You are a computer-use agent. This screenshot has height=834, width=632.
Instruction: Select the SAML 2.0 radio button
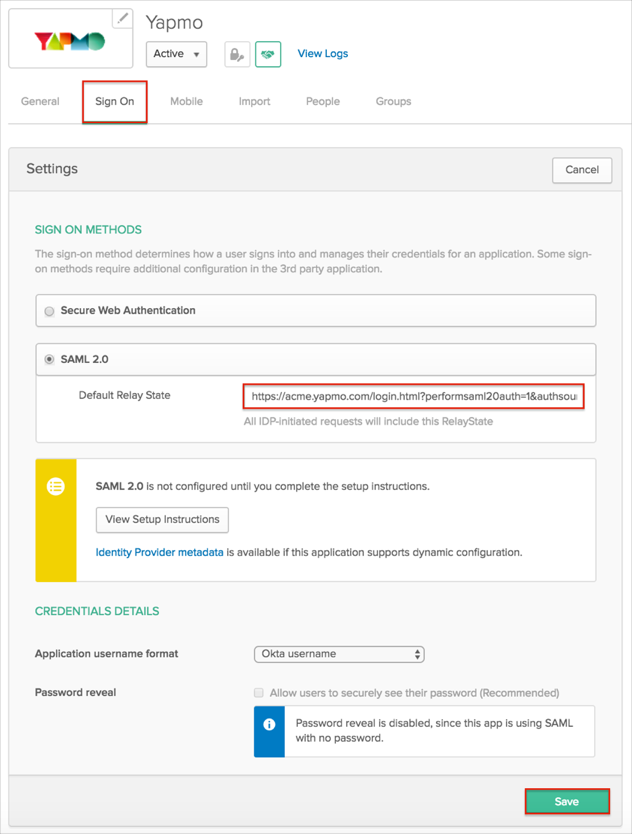[x=49, y=359]
